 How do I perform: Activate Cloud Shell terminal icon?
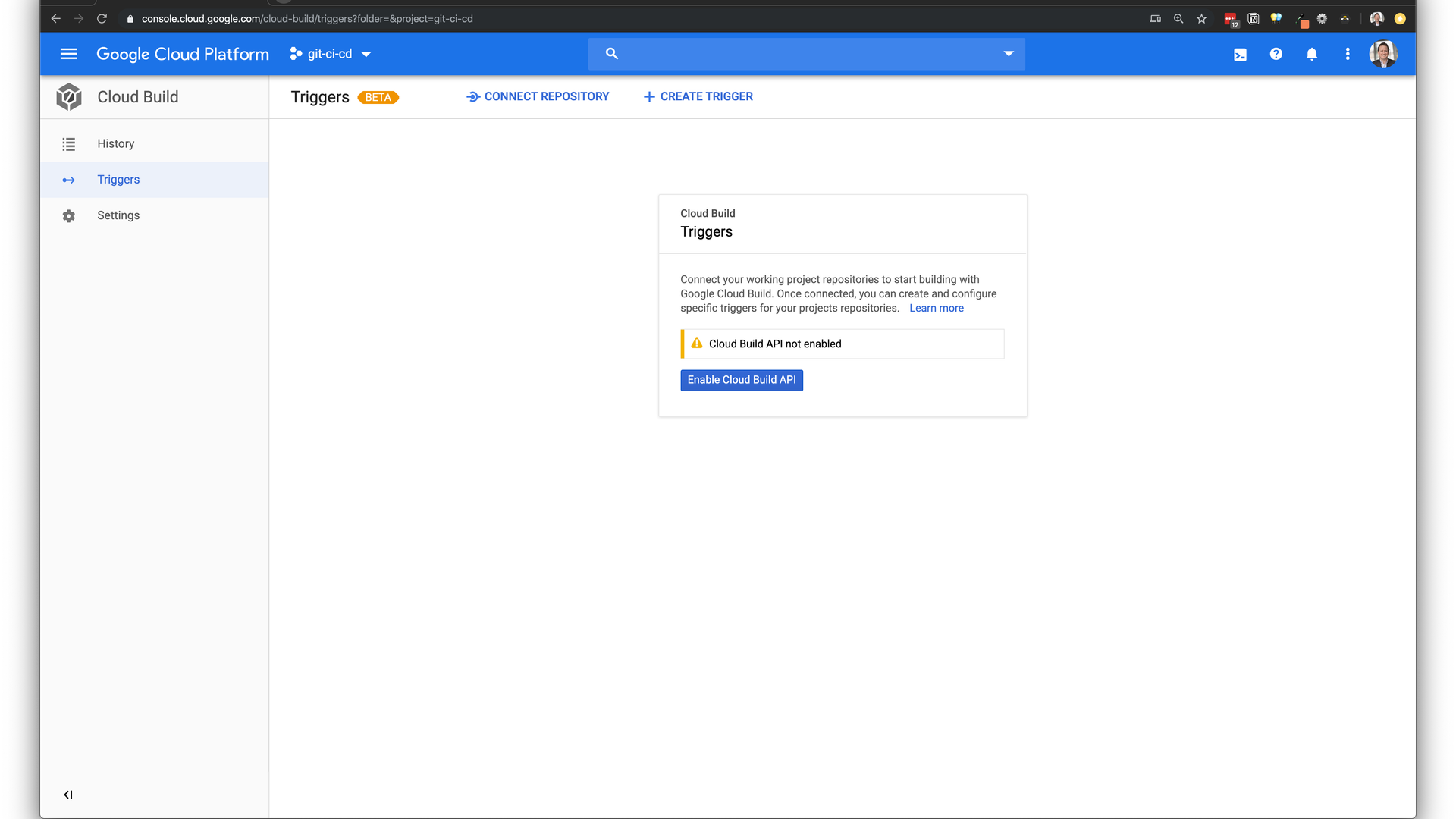pos(1240,55)
